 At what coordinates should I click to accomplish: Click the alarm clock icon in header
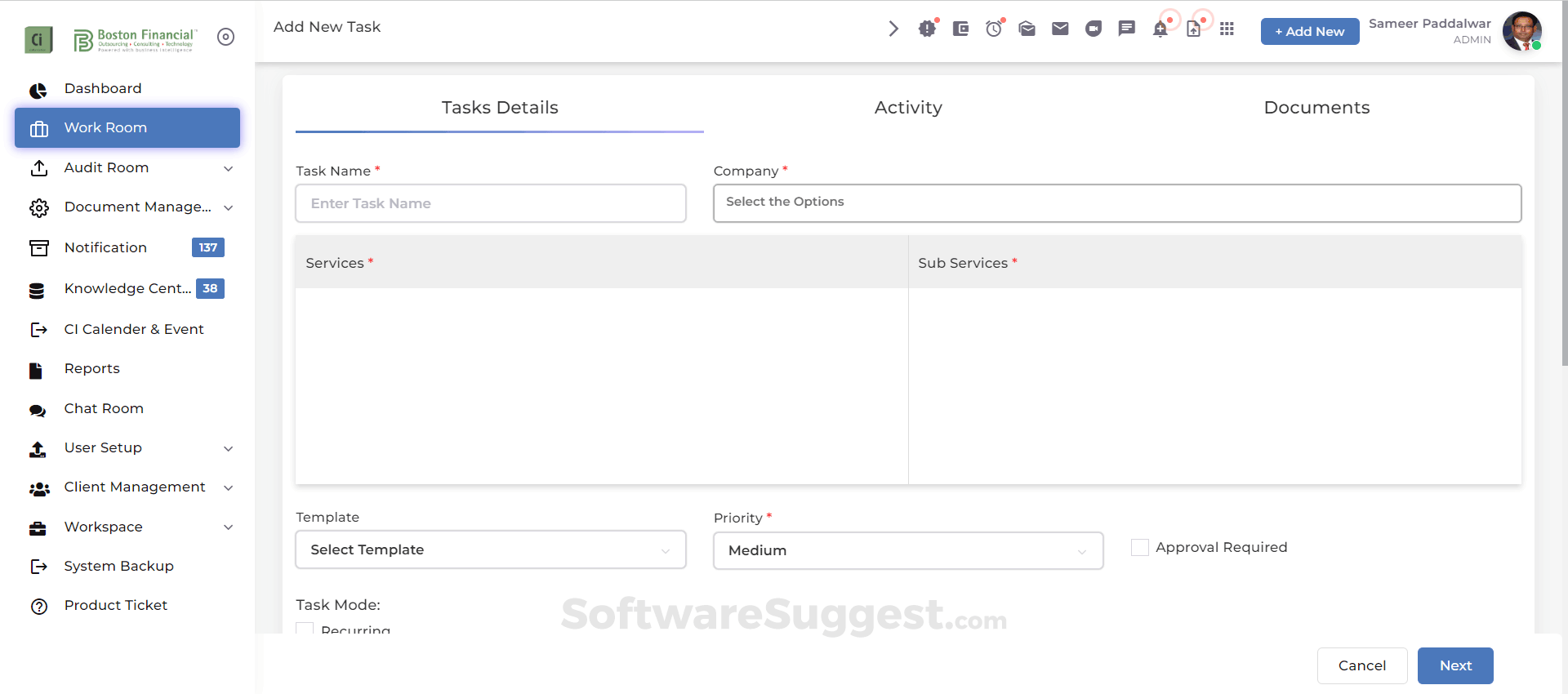click(x=993, y=29)
